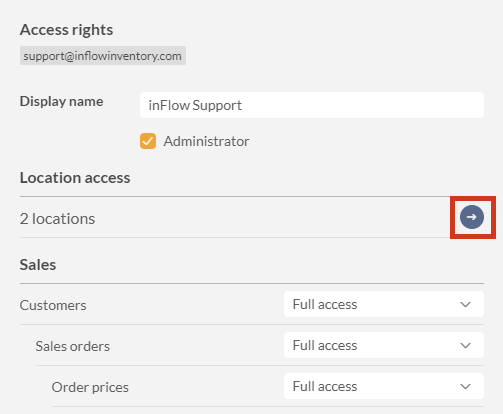Click the Display name label

pyautogui.click(x=61, y=101)
